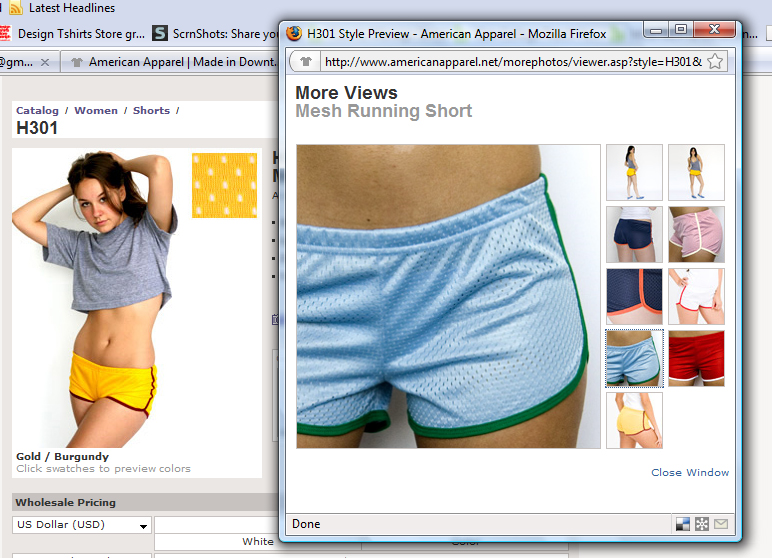The height and width of the screenshot is (558, 772).
Task: Click the Close Window link
Action: point(690,472)
